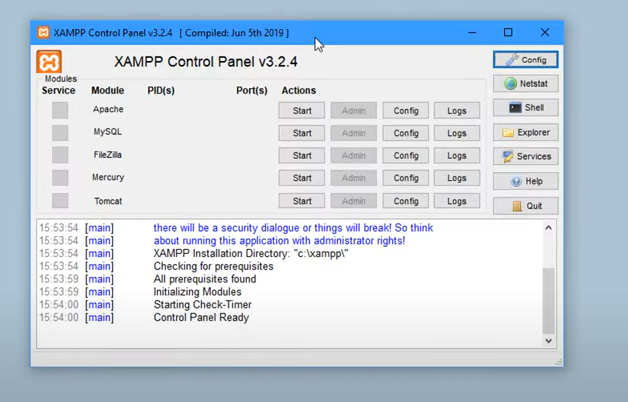Toggle the Apache service checkbox
Screen dimensions: 628x402
coord(60,110)
